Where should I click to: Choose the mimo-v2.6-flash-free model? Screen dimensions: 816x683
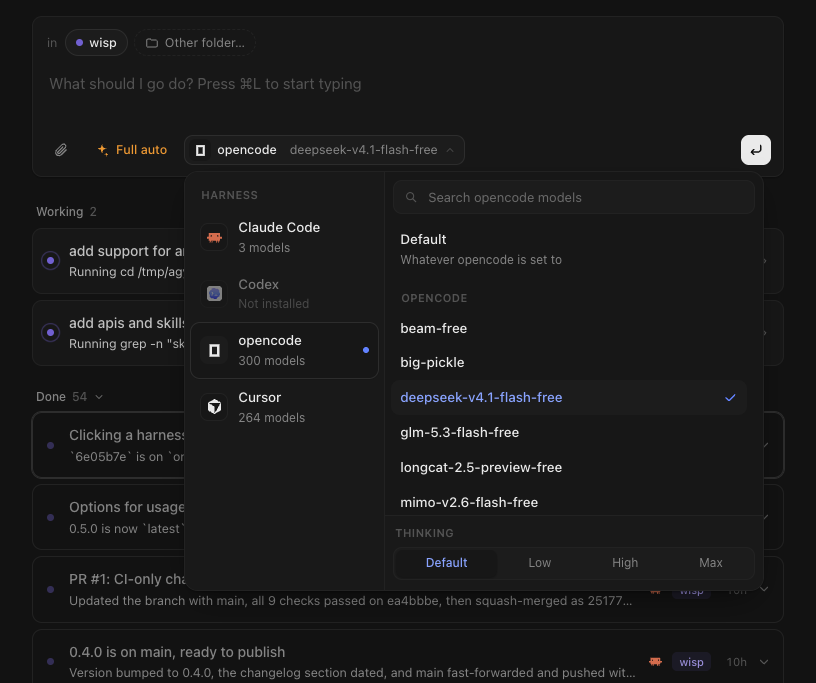tap(569, 502)
